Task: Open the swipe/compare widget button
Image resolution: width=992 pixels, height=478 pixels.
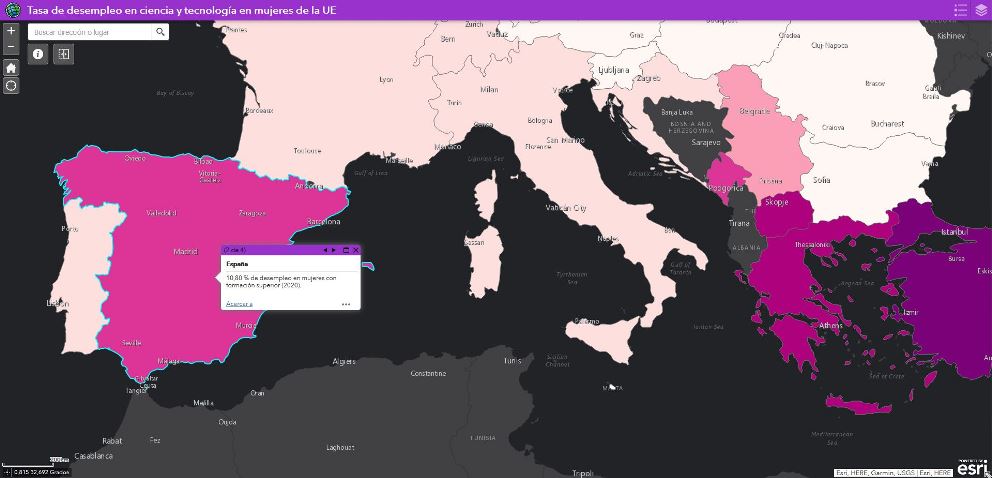Action: (64, 54)
